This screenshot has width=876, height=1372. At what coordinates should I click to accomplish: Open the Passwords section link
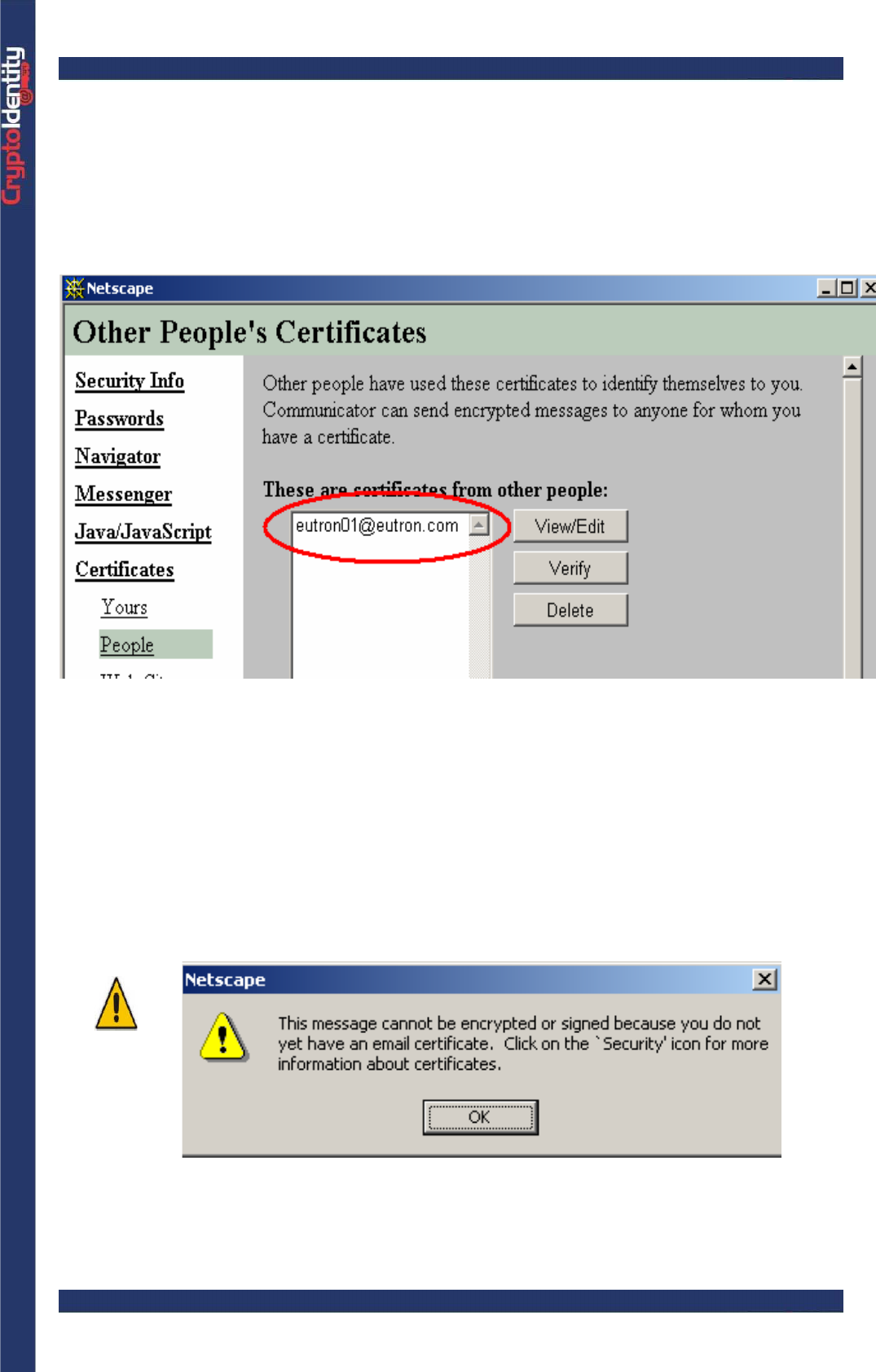click(120, 419)
